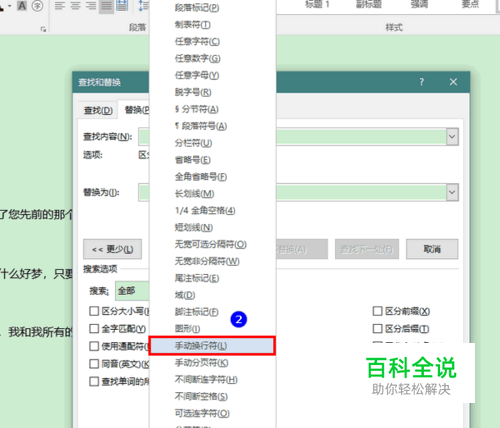The image size is (500, 428).
Task: Select 图形(I) menu item
Action: (212, 329)
